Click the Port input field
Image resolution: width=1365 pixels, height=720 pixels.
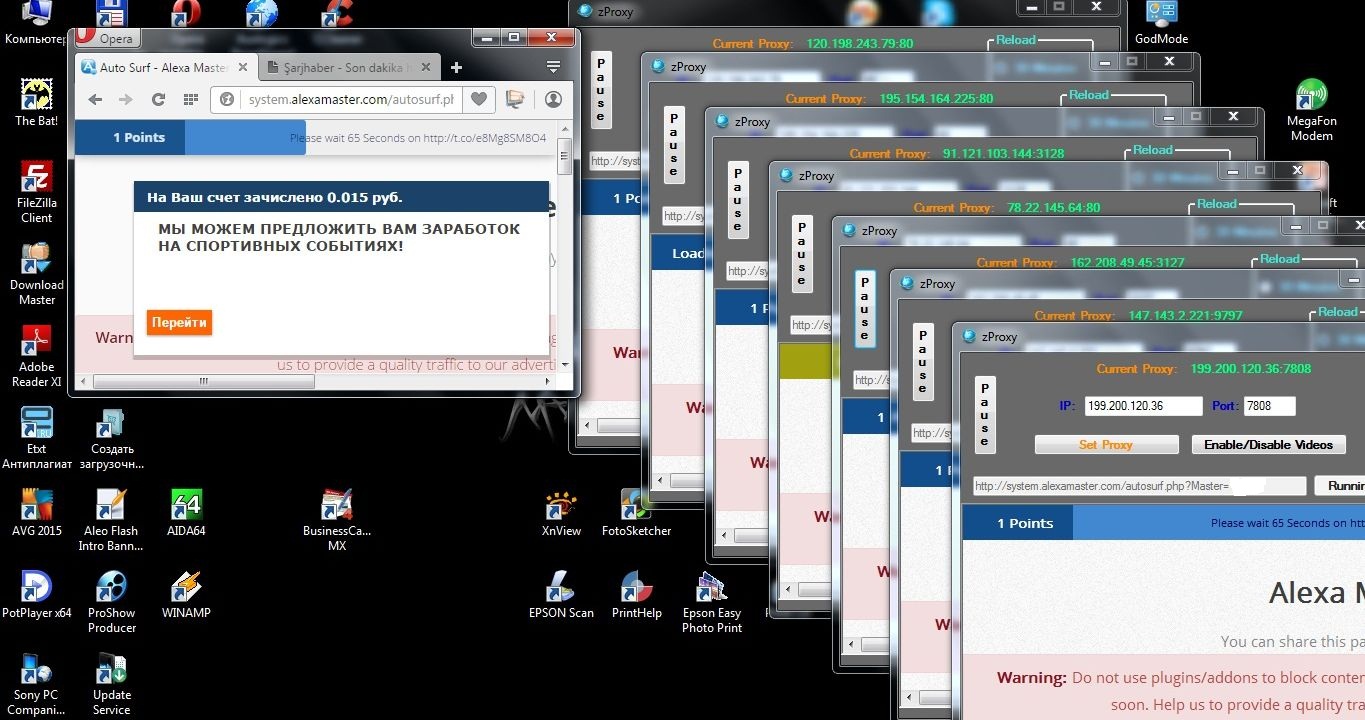(x=1269, y=406)
